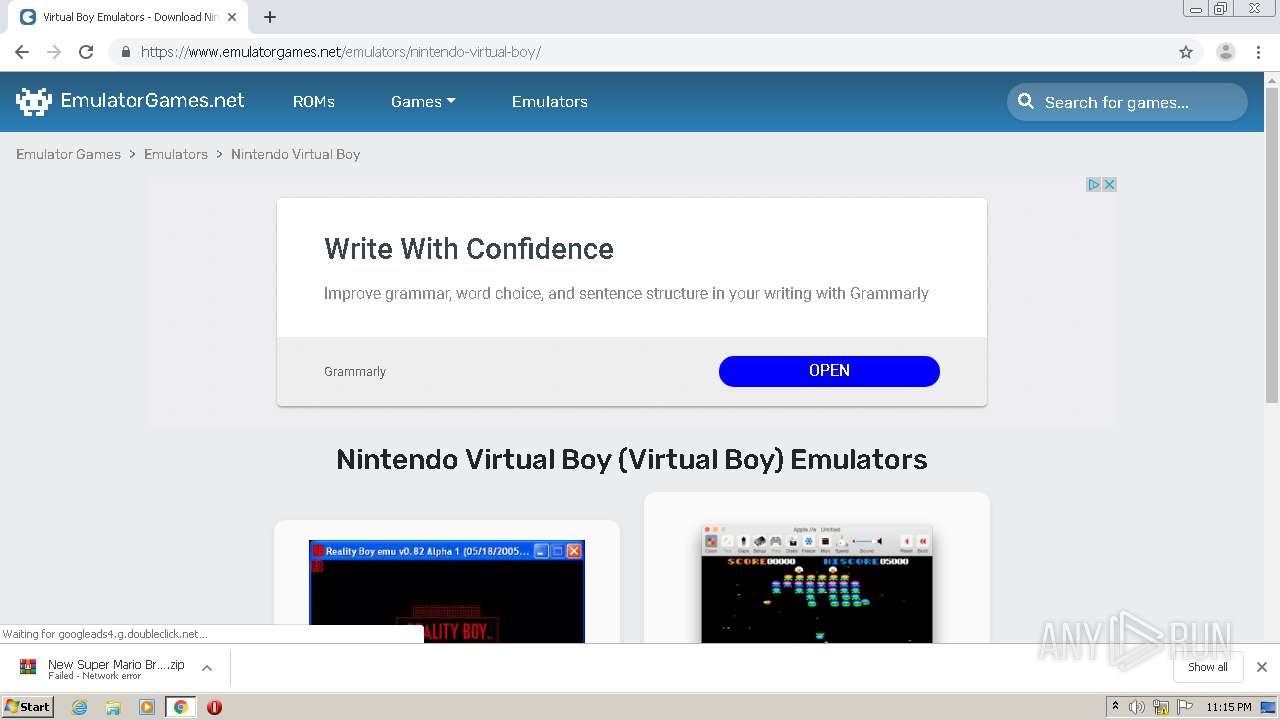Image resolution: width=1280 pixels, height=720 pixels.
Task: Click the blue OPEN ad button
Action: pos(829,371)
